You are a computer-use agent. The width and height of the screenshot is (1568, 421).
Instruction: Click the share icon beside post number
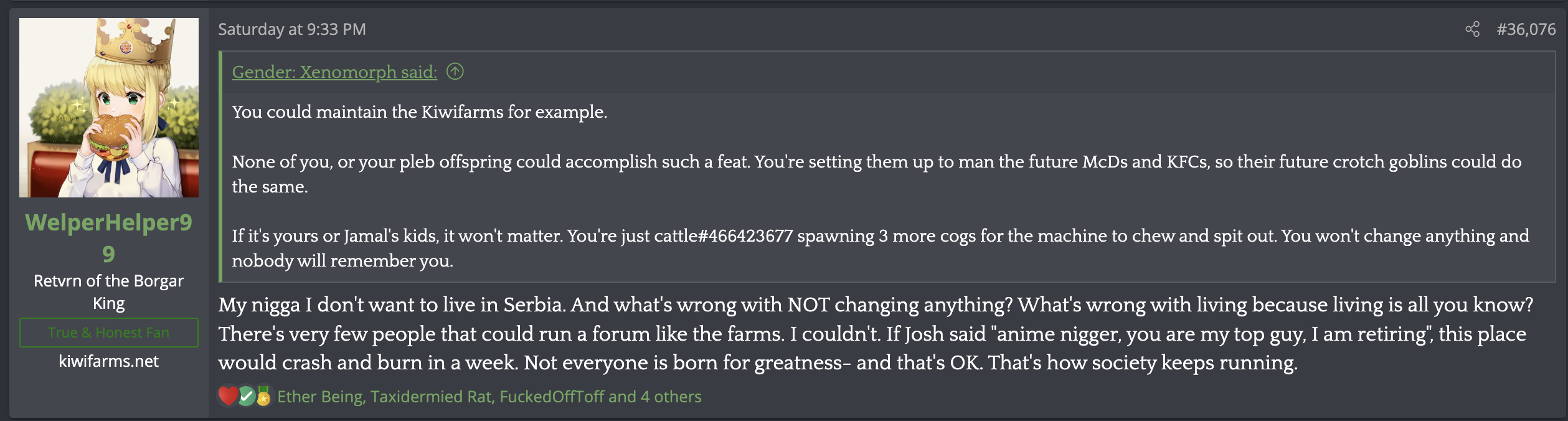point(1472,29)
